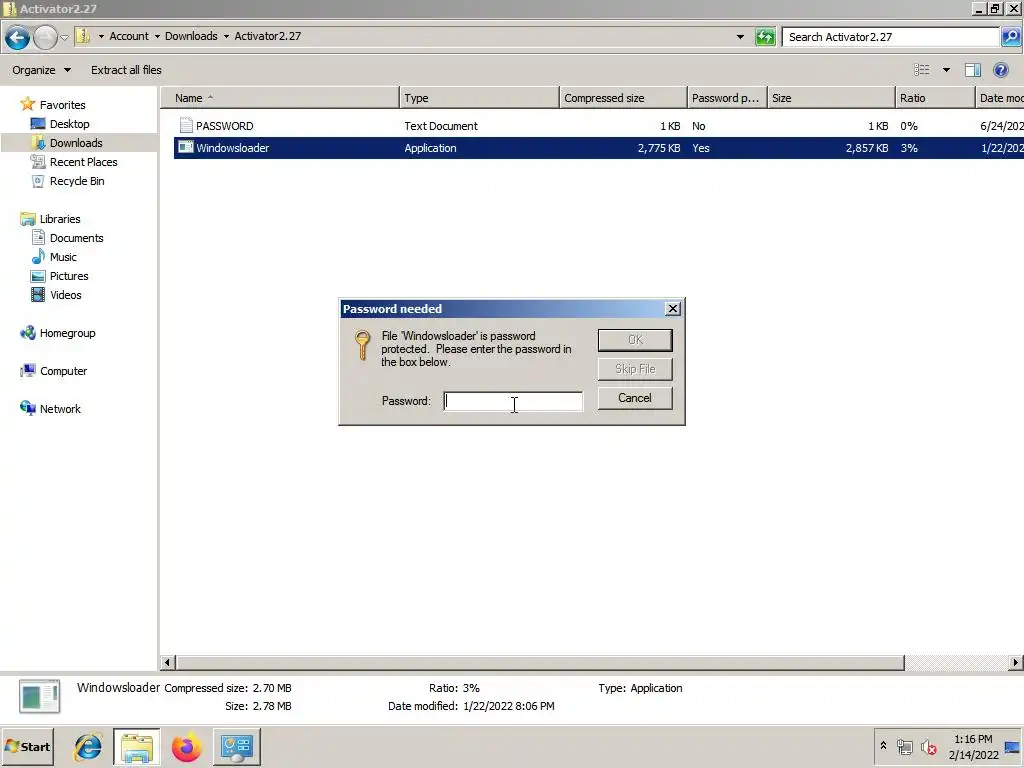Launch Firefox from taskbar
The height and width of the screenshot is (768, 1024).
pos(187,747)
